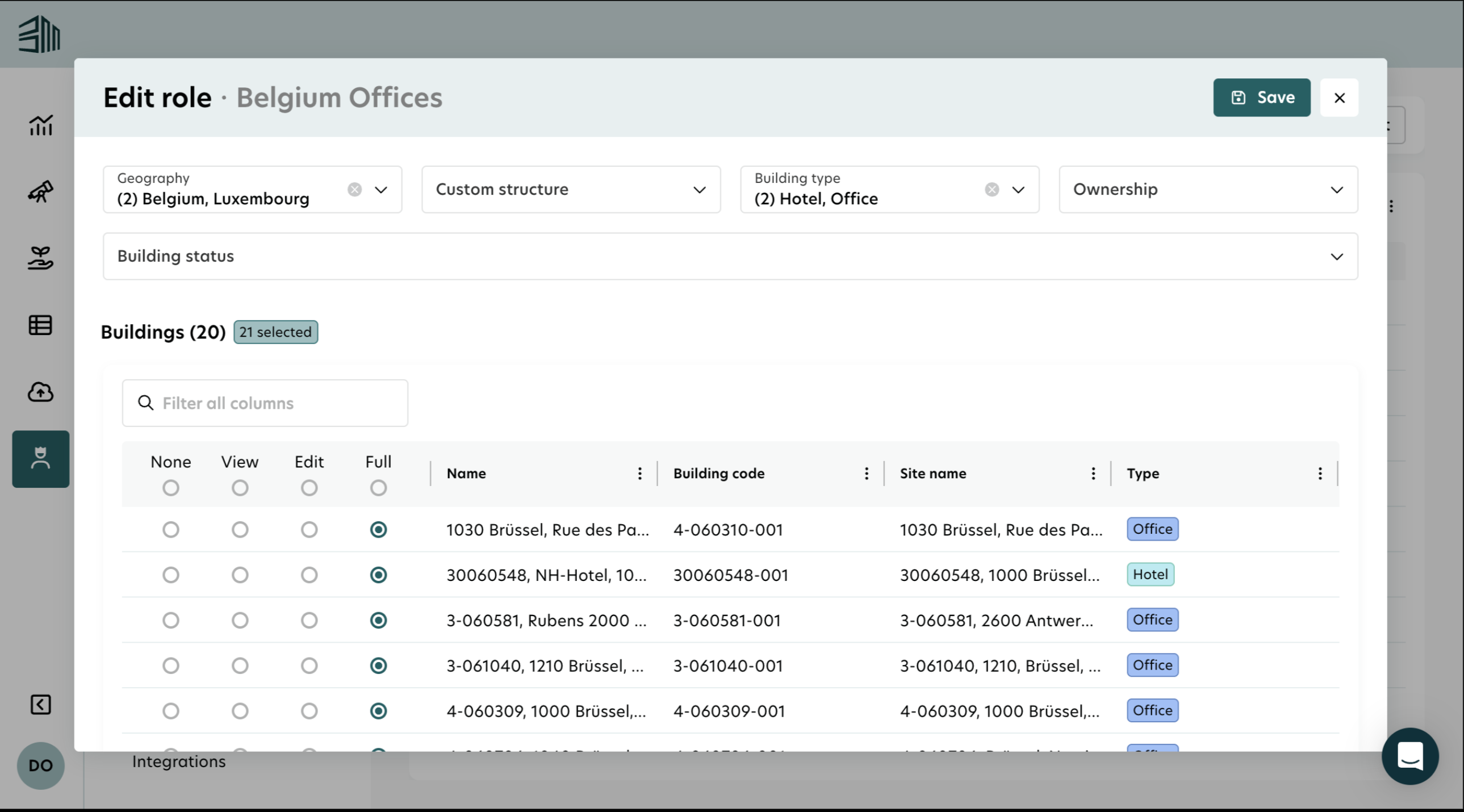Set all buildings to Full access
This screenshot has height=812, width=1464.
379,488
